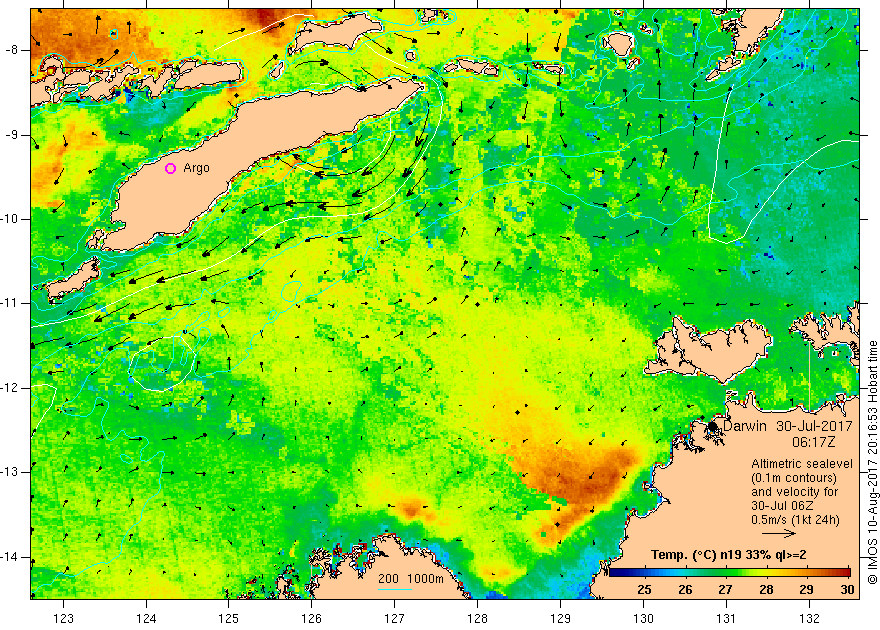This screenshot has width=880, height=630.
Task: Click the IMOS copyright Hobart time text
Action: (x=873, y=463)
